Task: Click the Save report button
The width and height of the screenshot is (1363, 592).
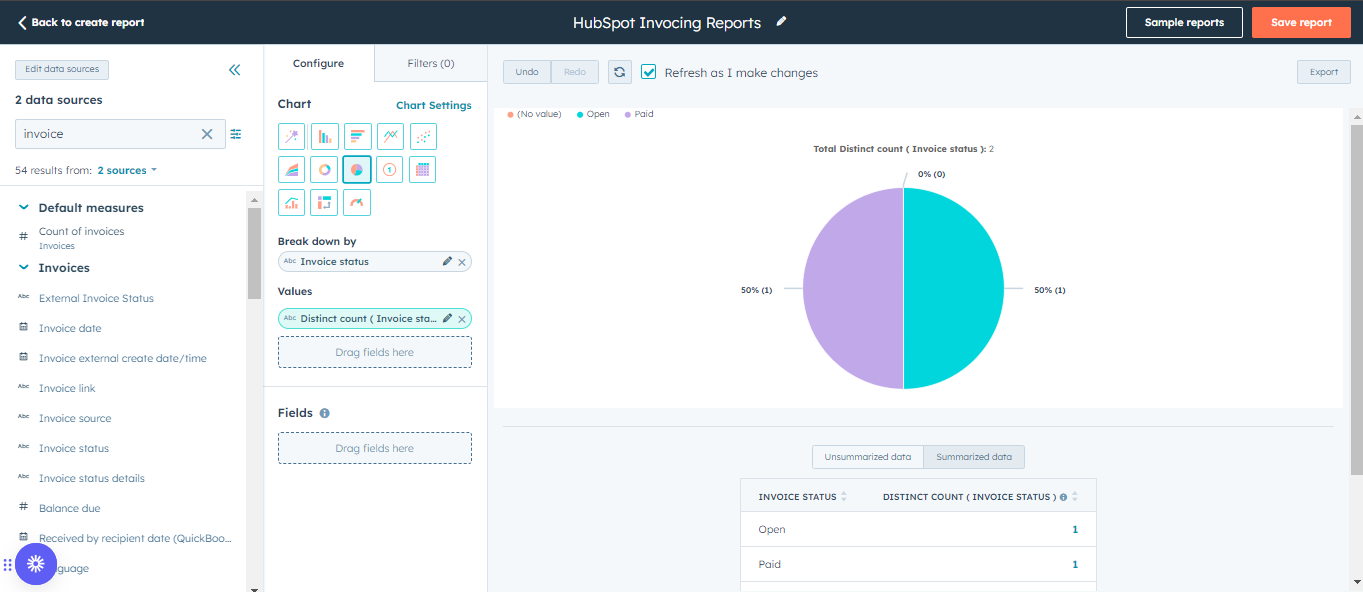Action: (x=1301, y=22)
